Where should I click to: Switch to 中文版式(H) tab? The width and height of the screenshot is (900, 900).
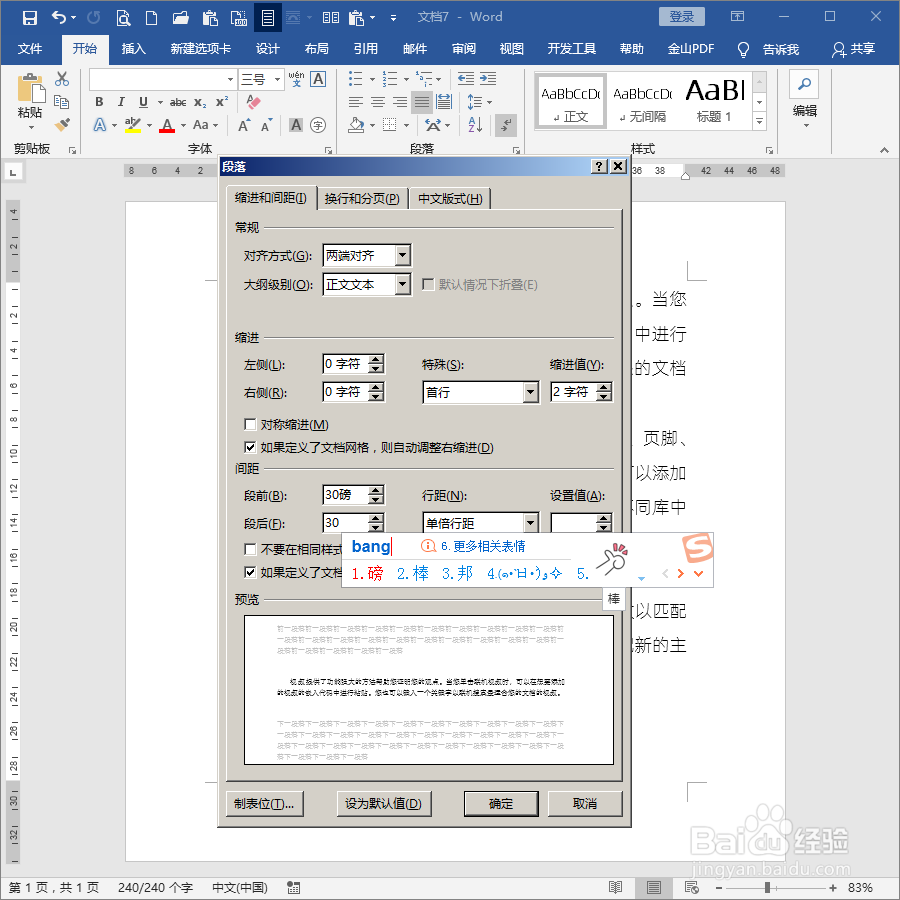(x=450, y=199)
